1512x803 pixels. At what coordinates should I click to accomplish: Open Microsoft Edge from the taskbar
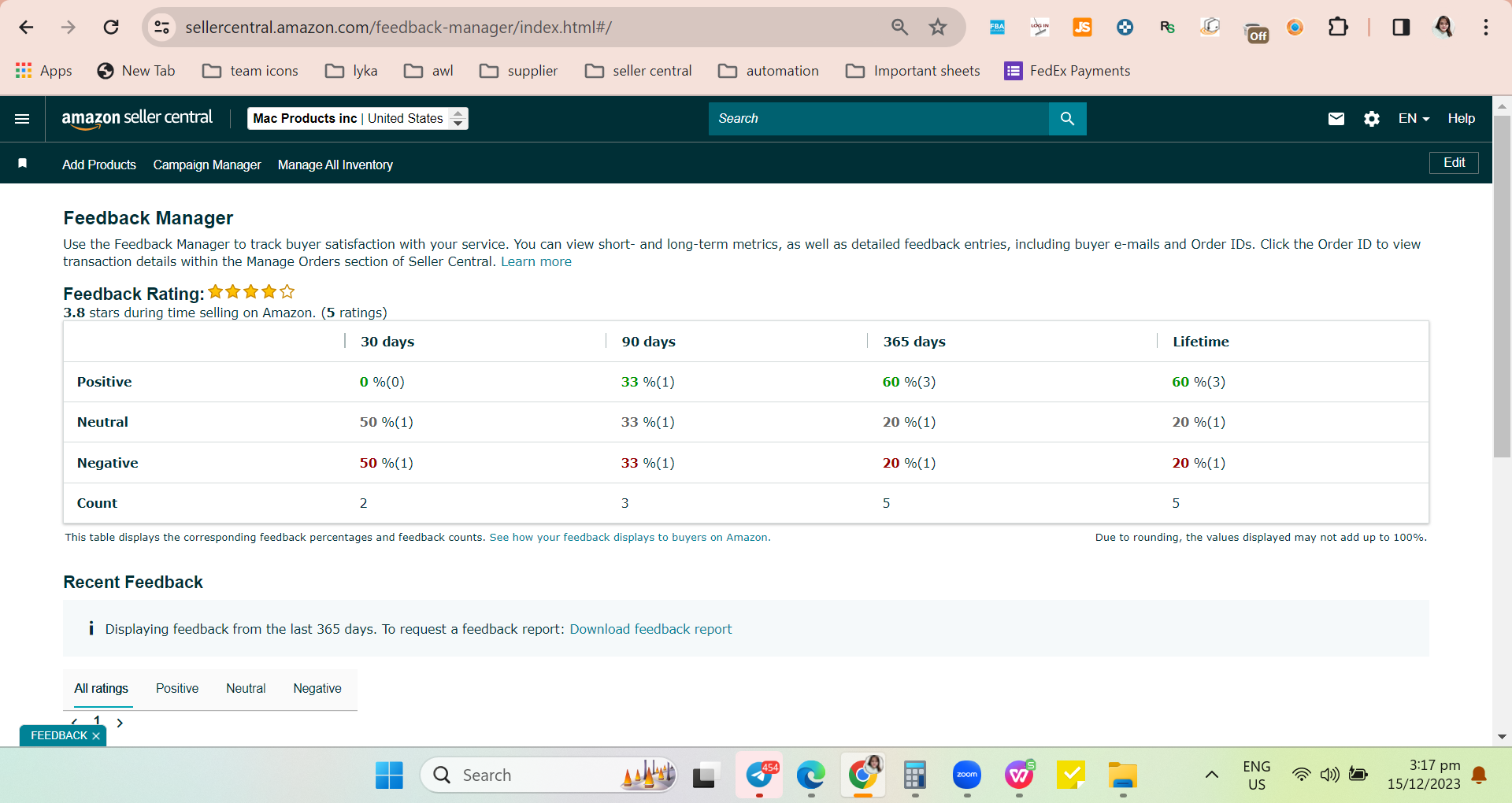tap(810, 775)
